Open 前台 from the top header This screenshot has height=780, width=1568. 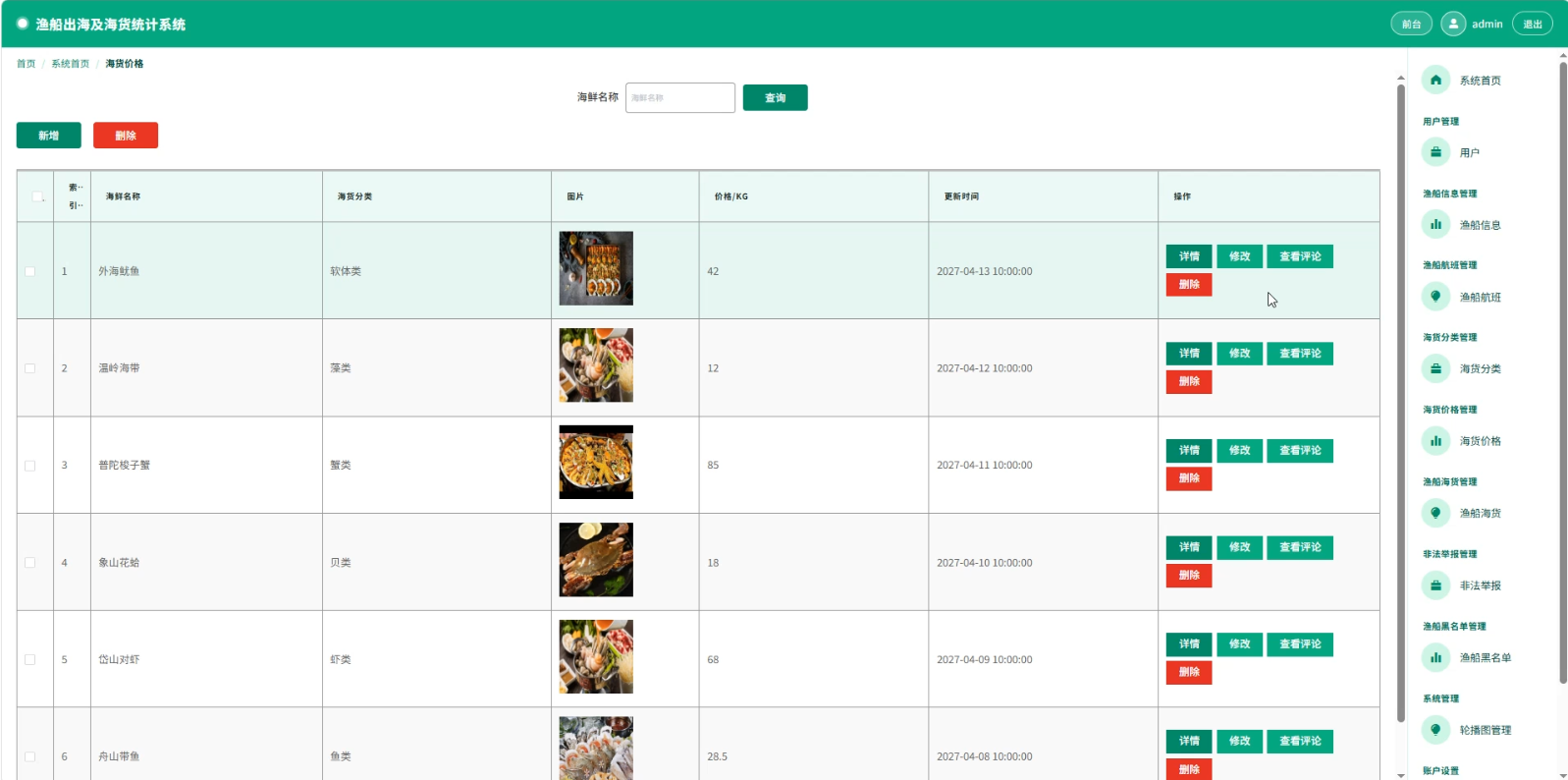1412,24
